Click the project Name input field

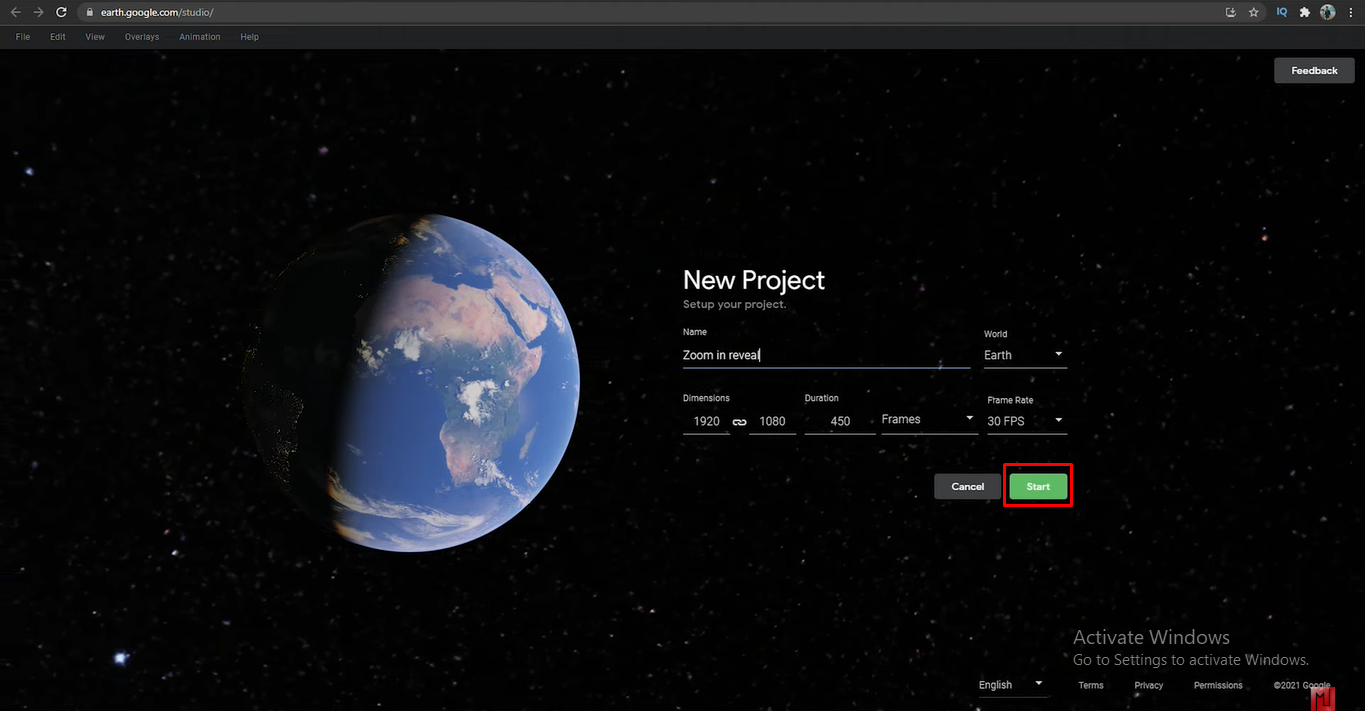click(x=826, y=355)
